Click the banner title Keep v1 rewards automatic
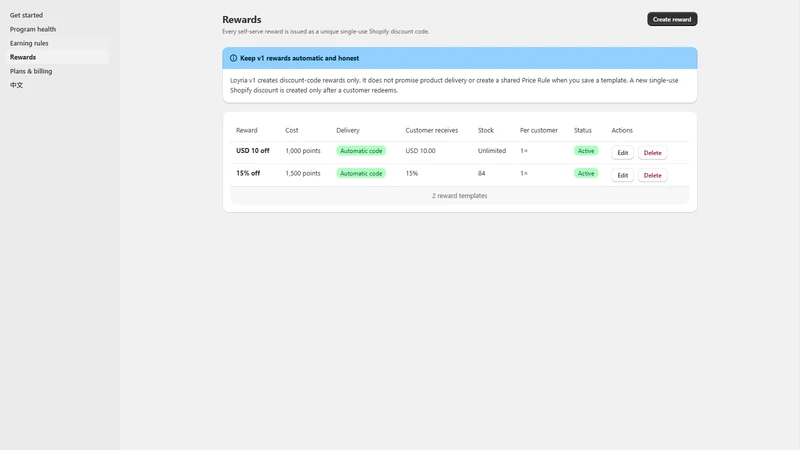Image resolution: width=800 pixels, height=450 pixels. pos(299,58)
